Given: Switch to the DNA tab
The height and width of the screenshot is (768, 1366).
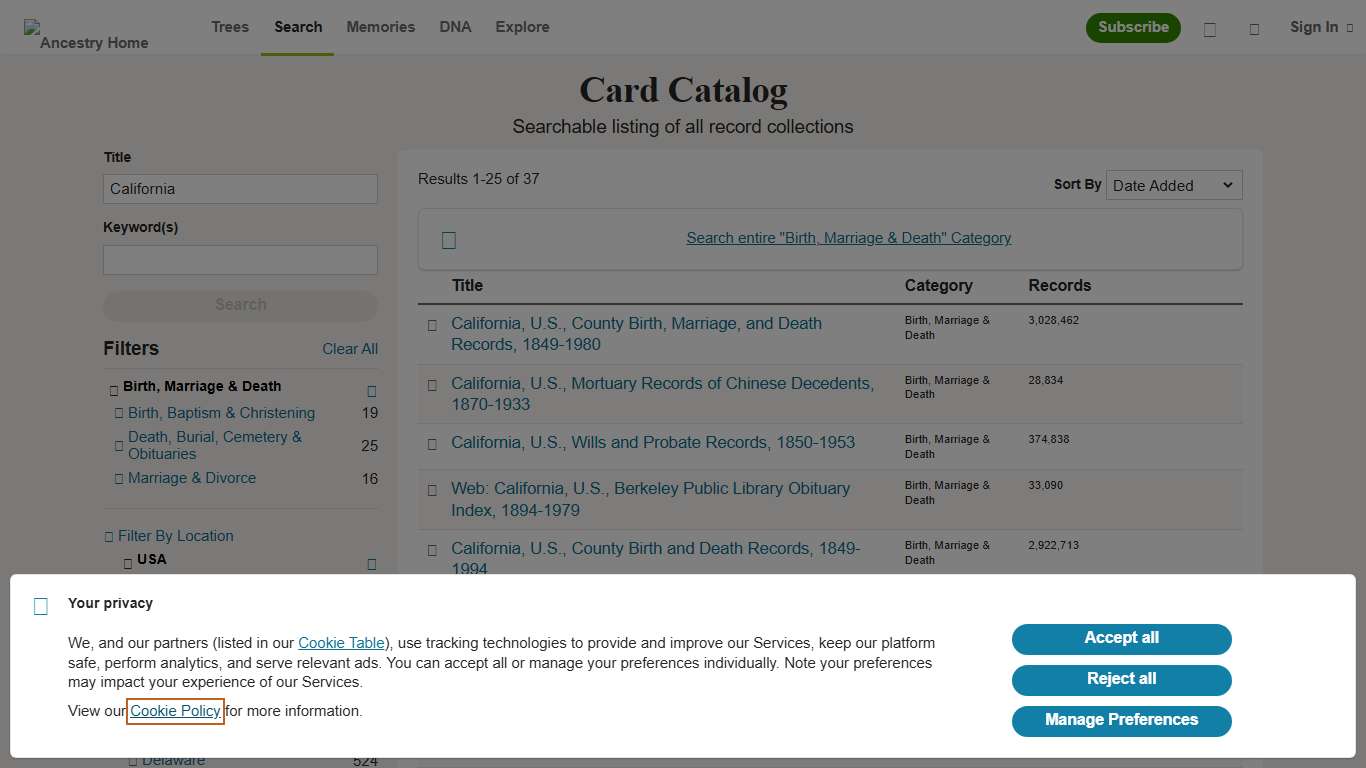Looking at the screenshot, I should [455, 27].
